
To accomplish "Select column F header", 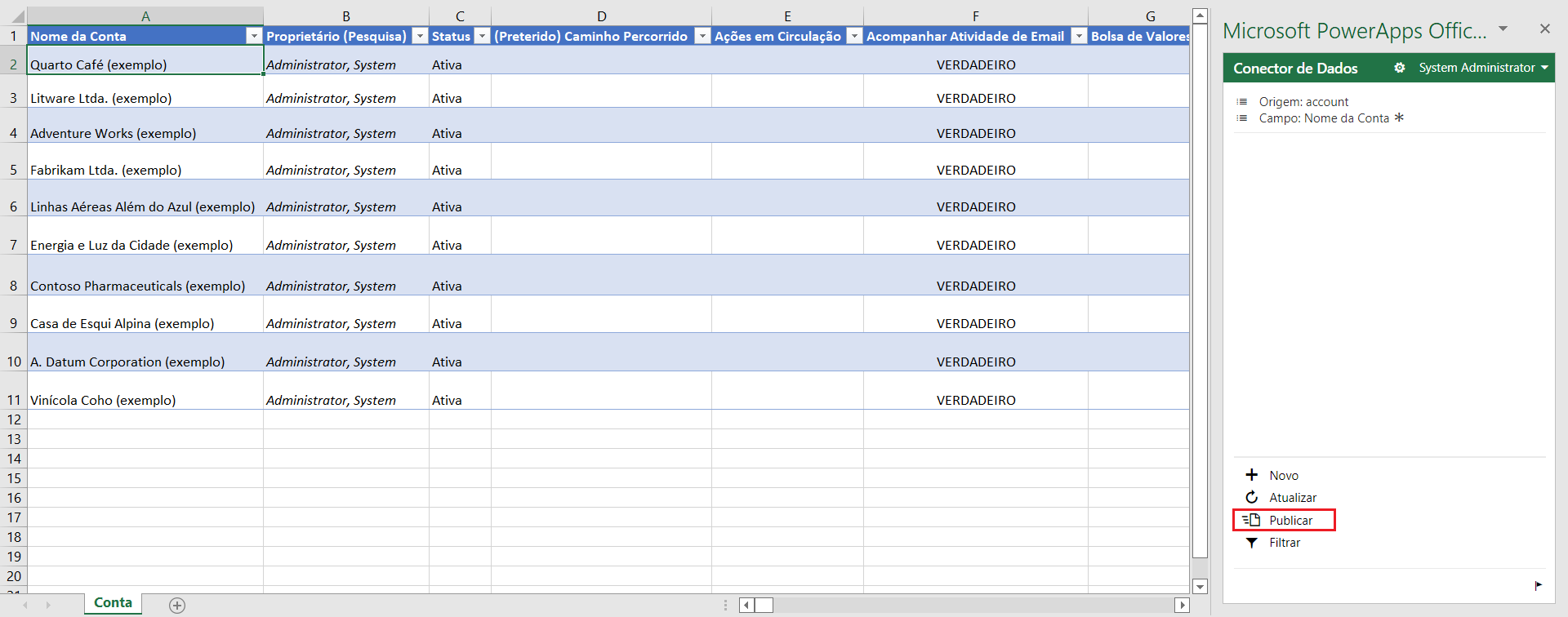I will tap(975, 16).
